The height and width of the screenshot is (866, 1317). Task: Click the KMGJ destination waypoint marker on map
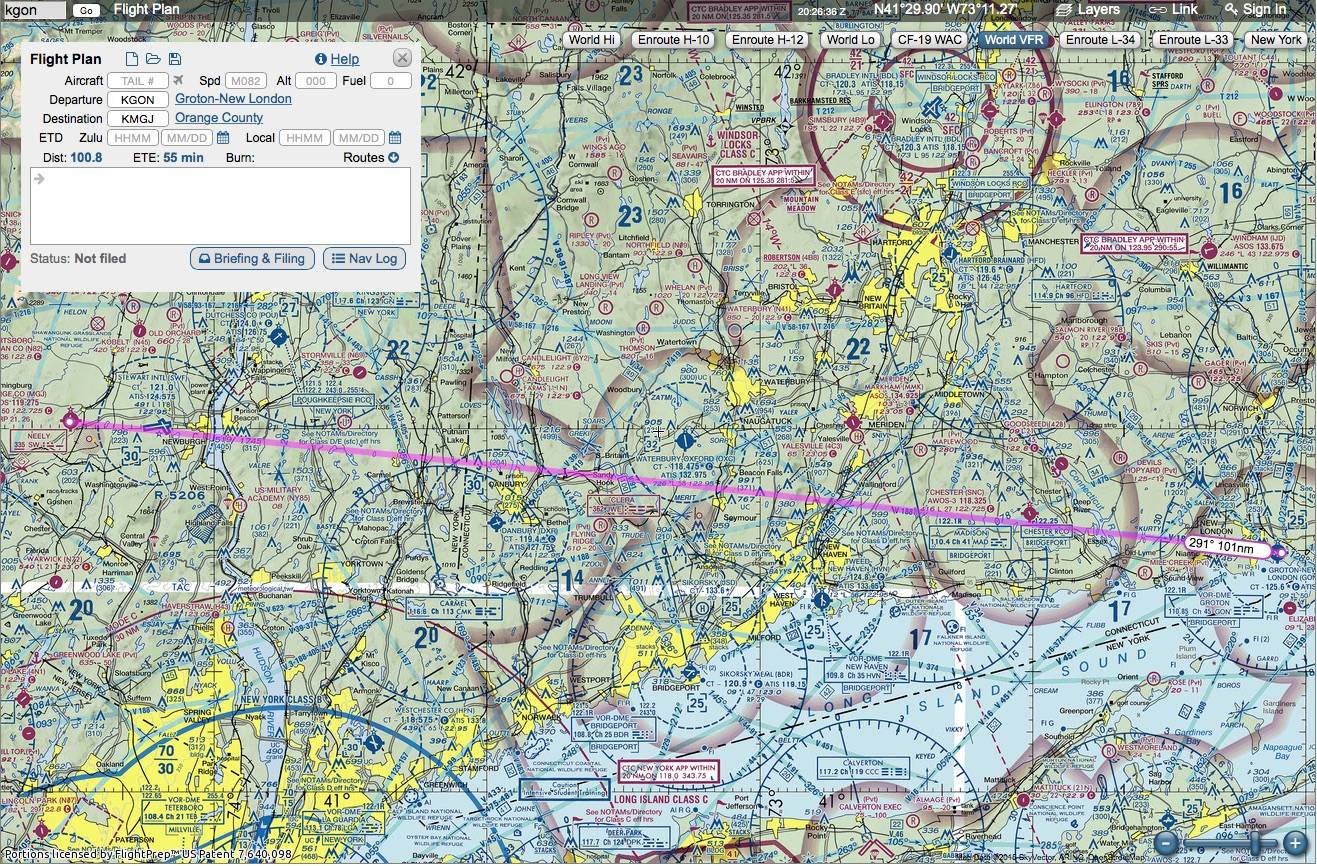[70, 422]
